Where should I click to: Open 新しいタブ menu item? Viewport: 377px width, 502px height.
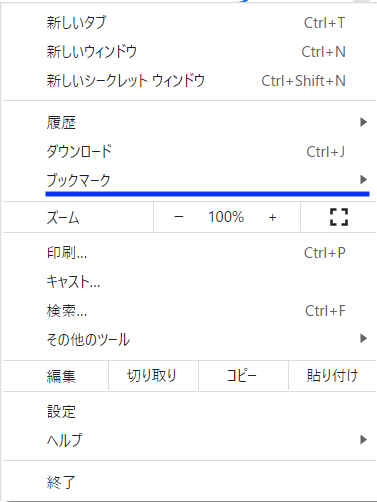point(189,23)
